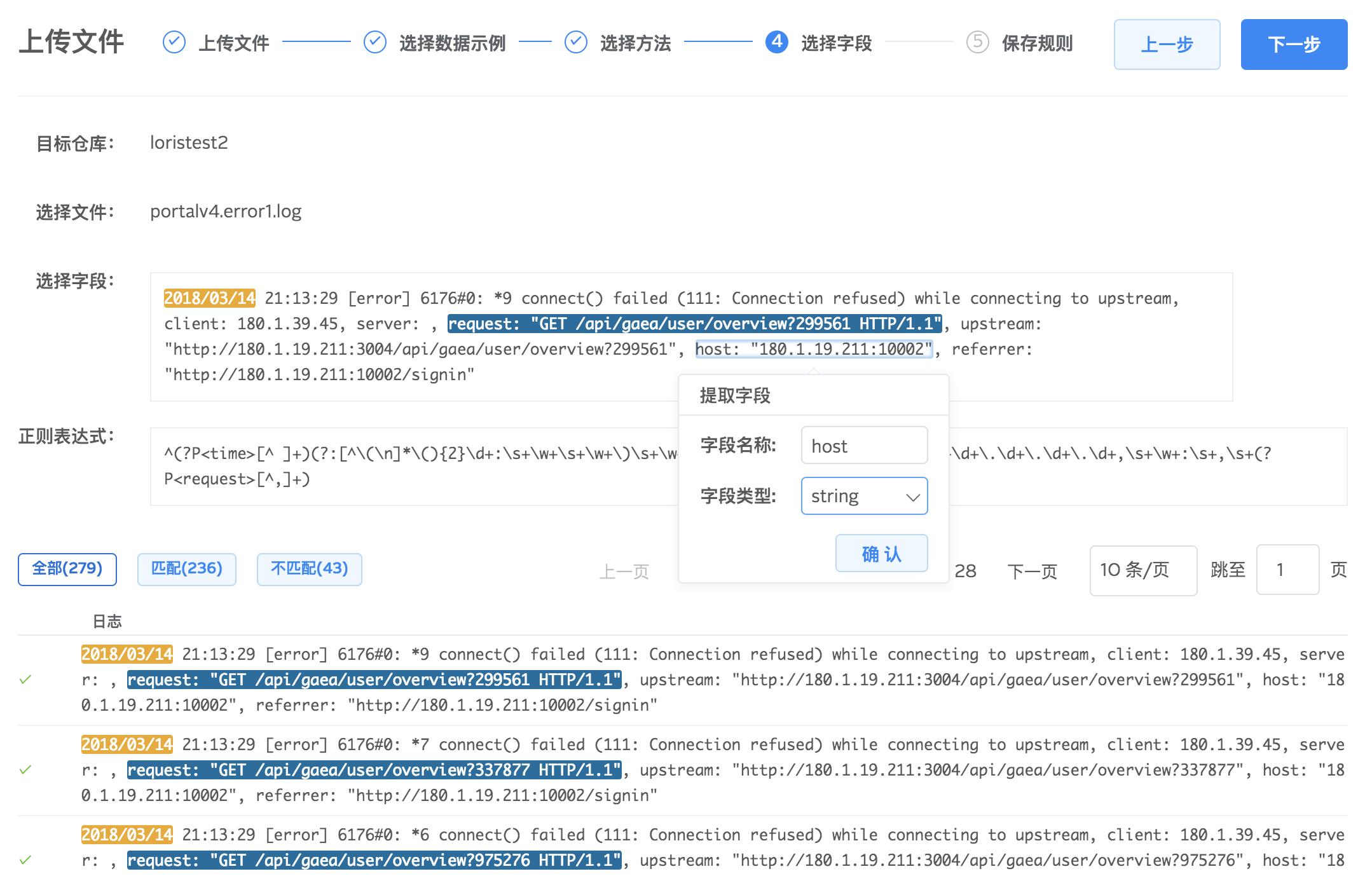Image resolution: width=1372 pixels, height=876 pixels.
Task: Filter to unmatched logs 不匹配(43)
Action: click(x=309, y=569)
